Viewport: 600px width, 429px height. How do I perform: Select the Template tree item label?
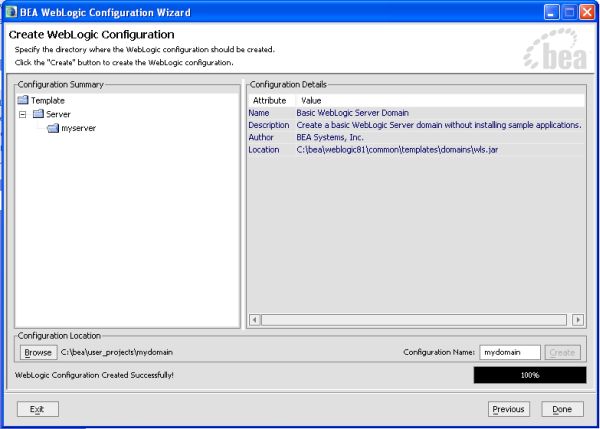click(48, 101)
